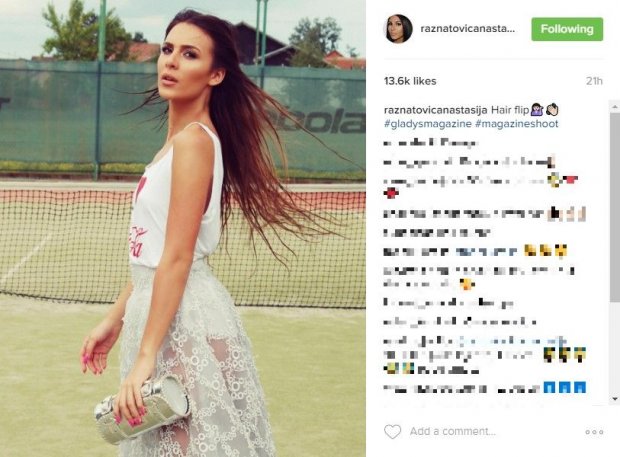Open the raznatovicanasta... username in header
Screen dimensions: 620x457
(468, 28)
